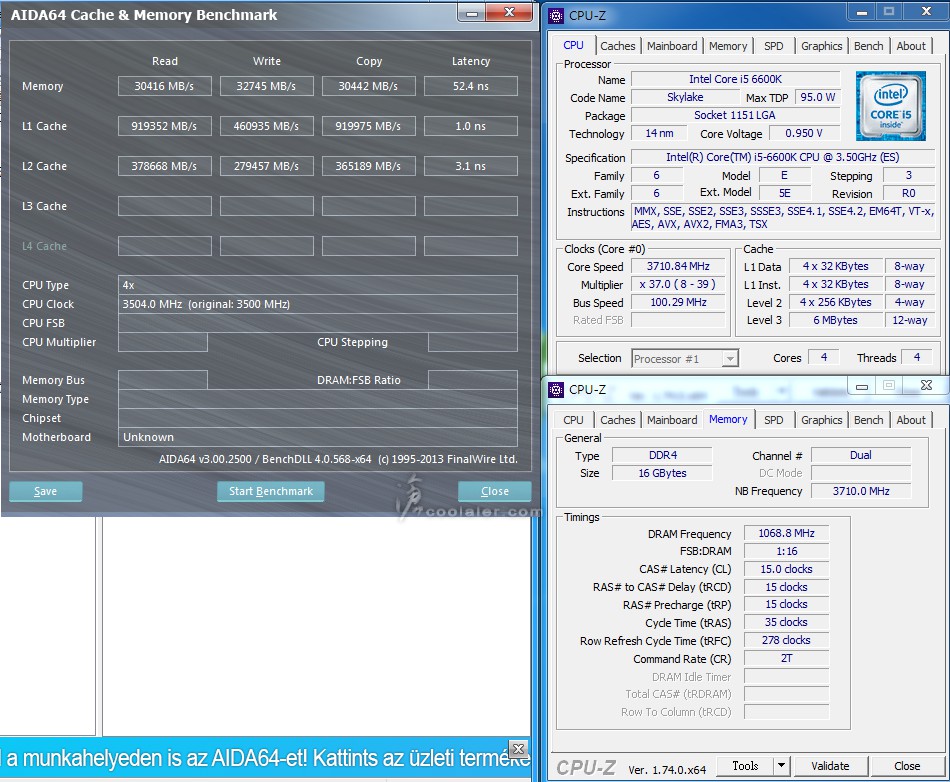Image resolution: width=950 pixels, height=782 pixels.
Task: Click the Package value Socket 1151 LGA
Action: (x=736, y=115)
